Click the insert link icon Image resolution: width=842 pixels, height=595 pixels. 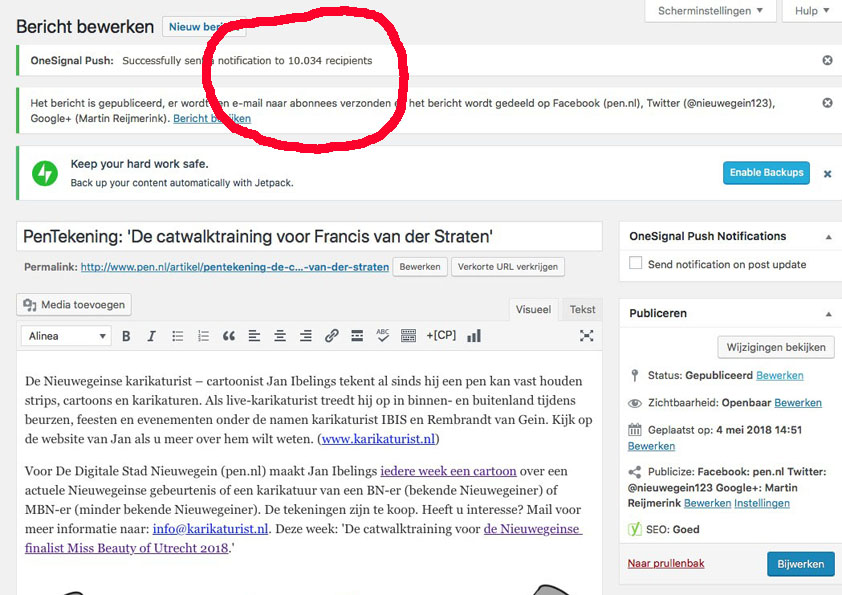[x=332, y=336]
